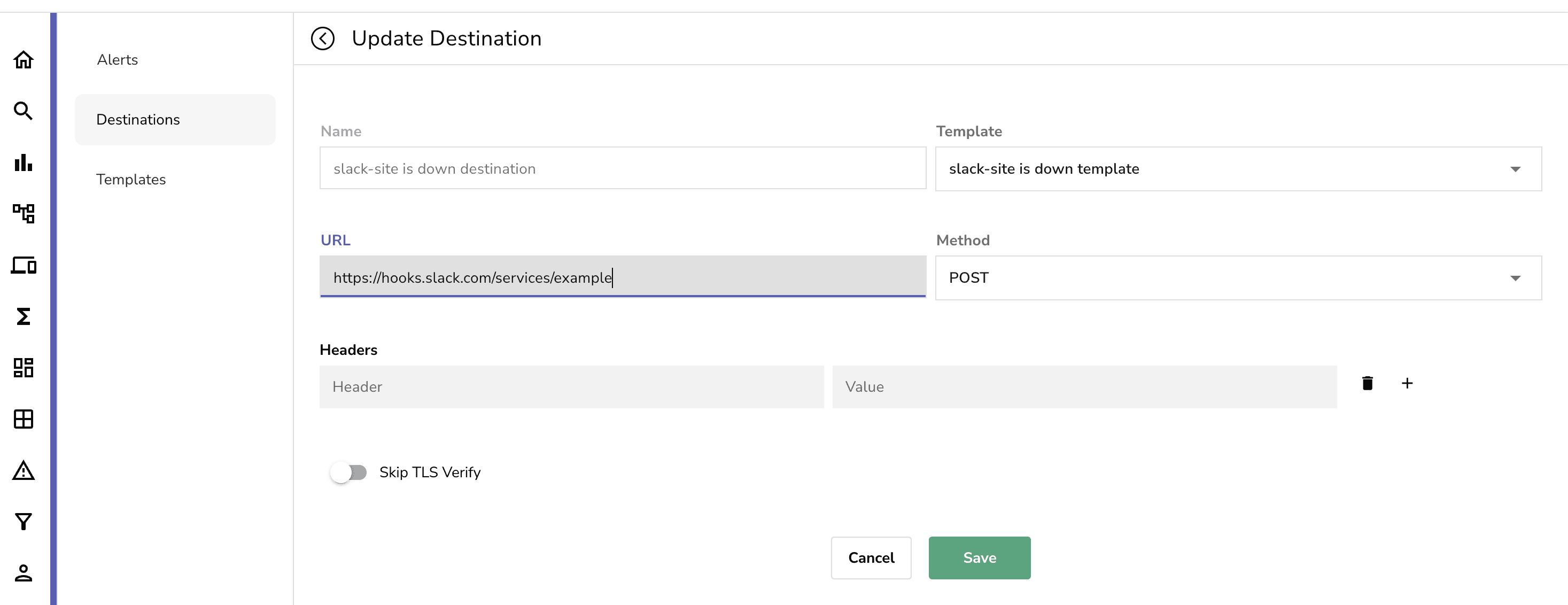Go back using the circled arrow

point(323,38)
